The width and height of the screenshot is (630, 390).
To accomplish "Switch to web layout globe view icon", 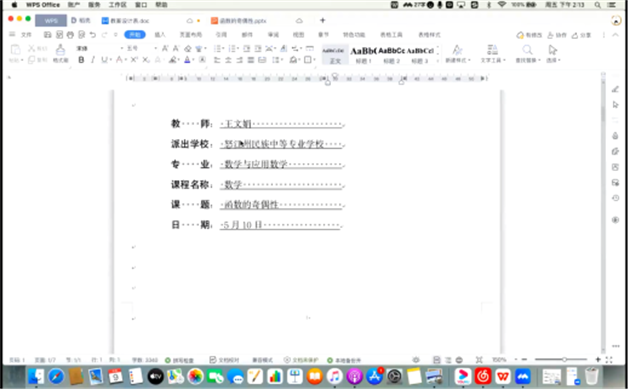I will (459, 360).
